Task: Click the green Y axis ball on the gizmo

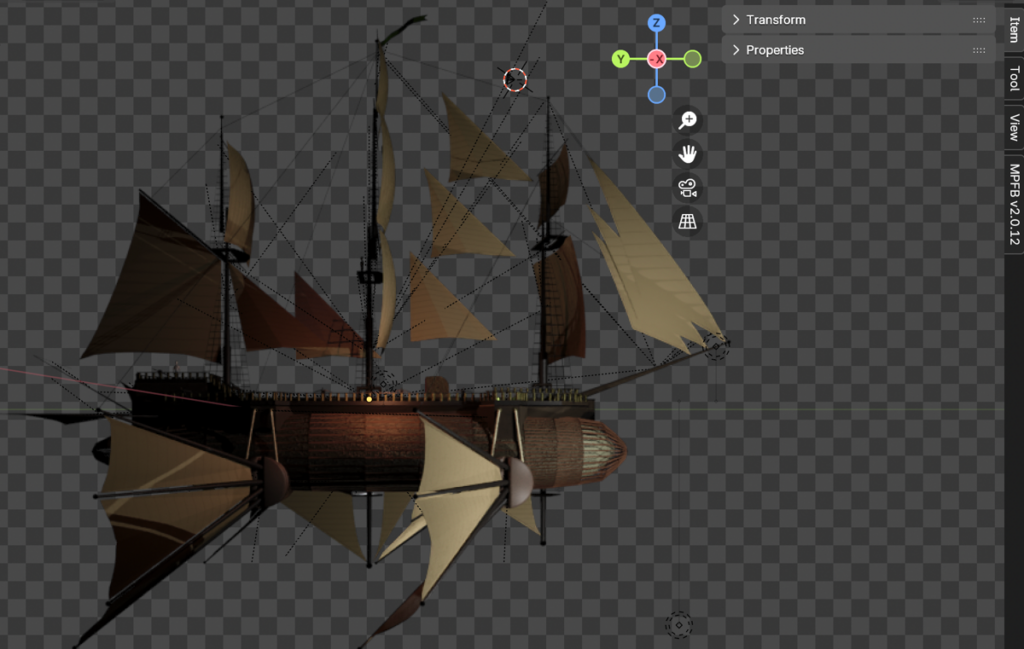Action: click(x=620, y=59)
